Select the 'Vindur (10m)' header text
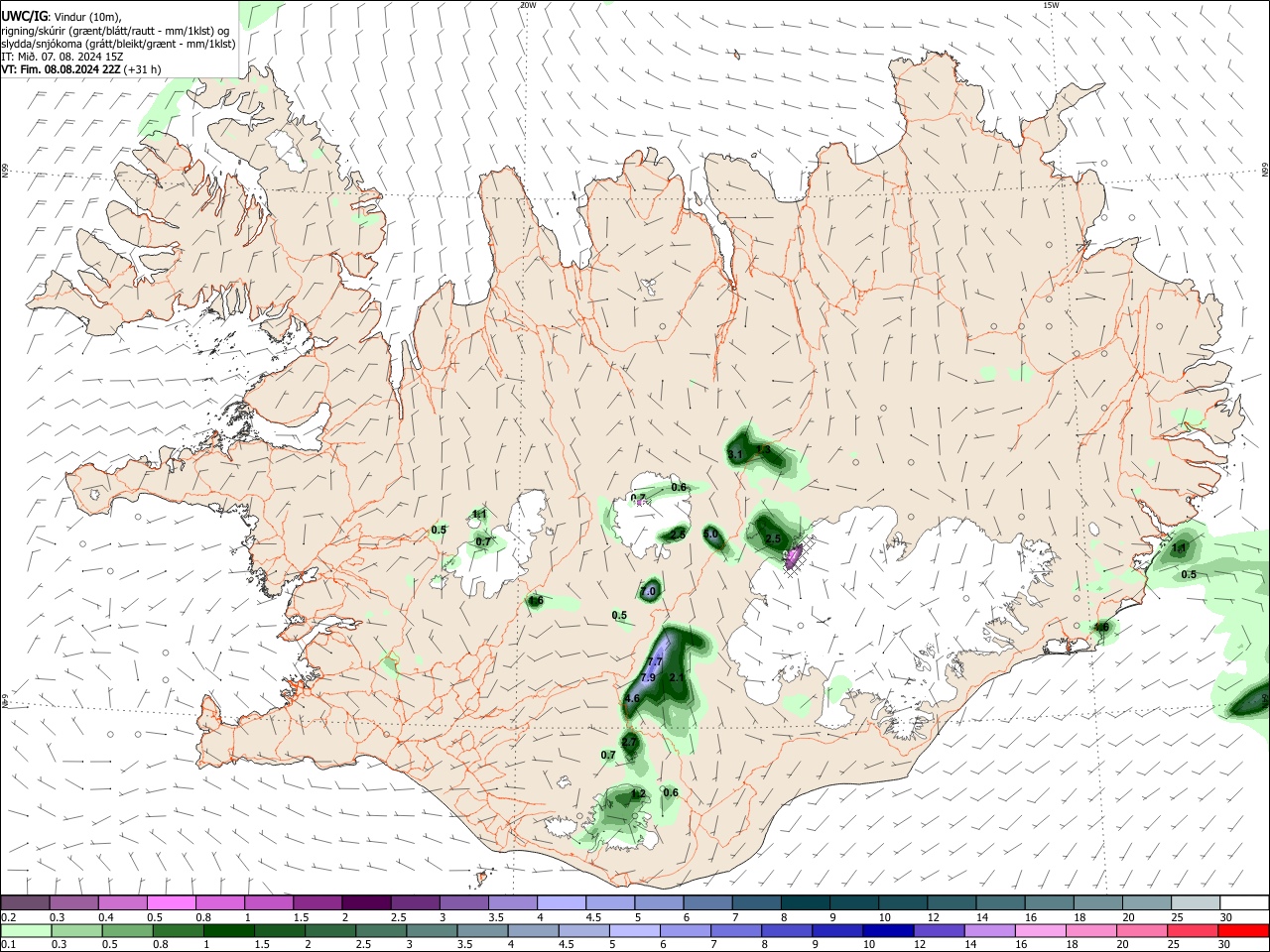This screenshot has width=1270, height=952. 88,17
